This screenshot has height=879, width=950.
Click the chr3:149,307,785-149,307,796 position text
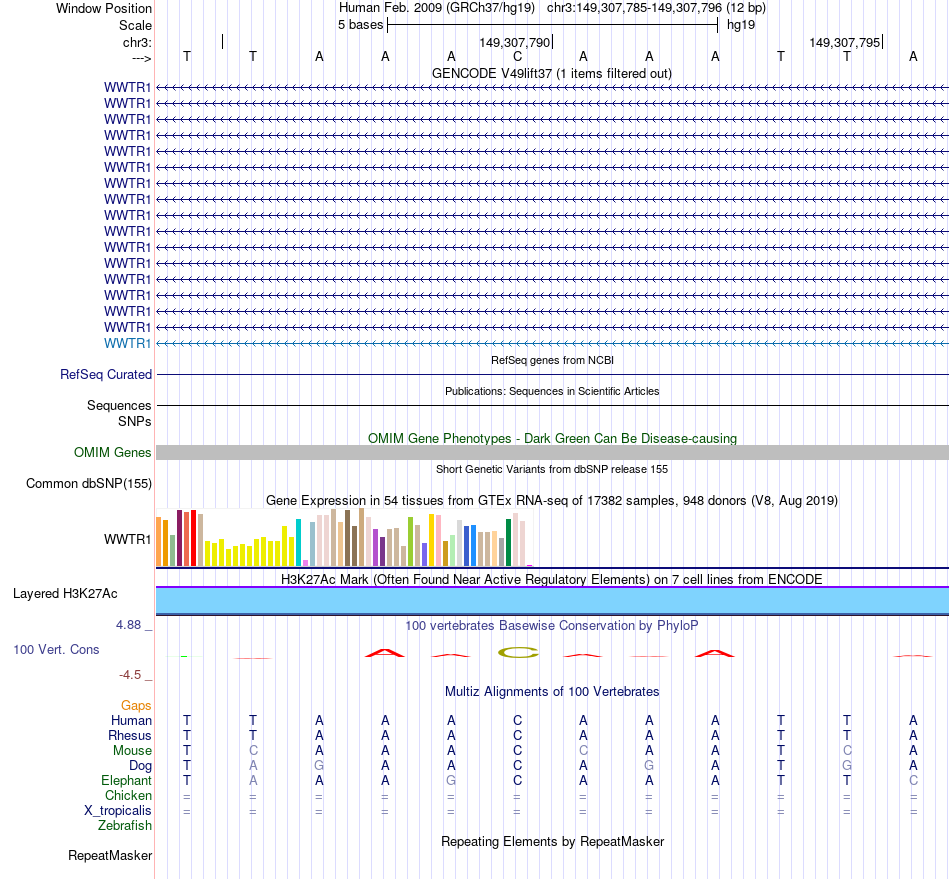[656, 8]
